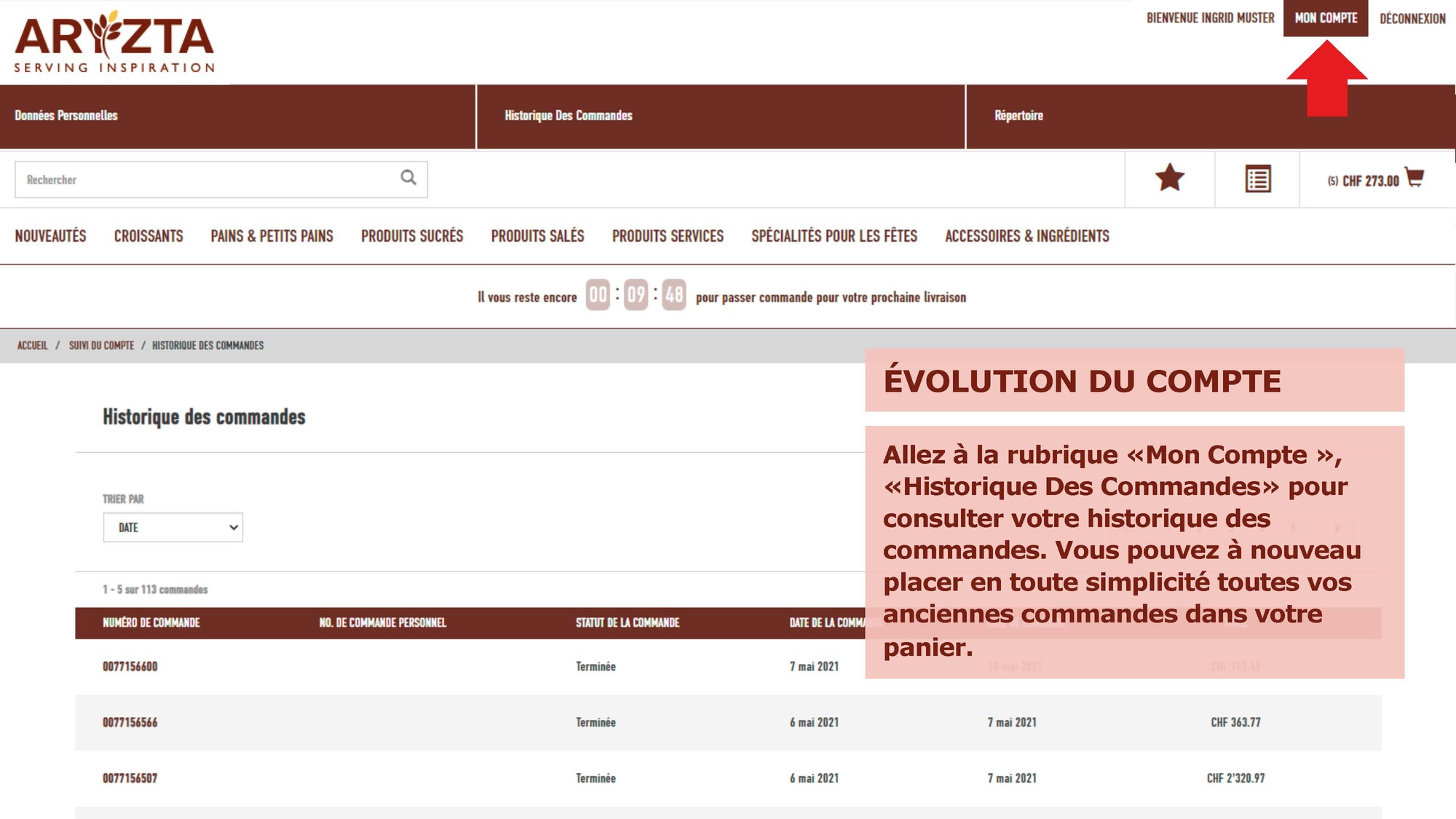Open Accessoires & Ingrédients category
This screenshot has width=1456, height=819.
click(1027, 236)
